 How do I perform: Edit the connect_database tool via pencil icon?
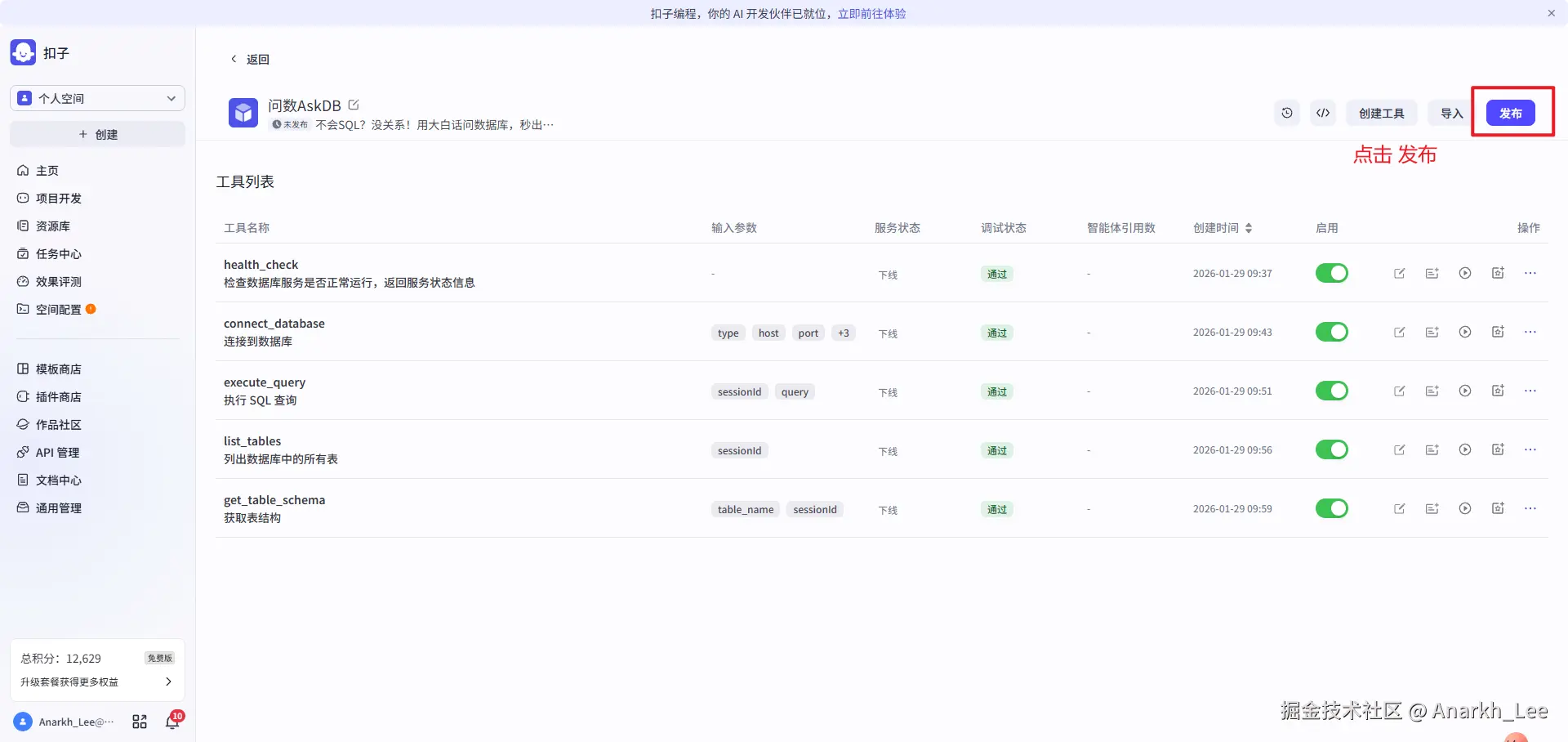coord(1400,332)
